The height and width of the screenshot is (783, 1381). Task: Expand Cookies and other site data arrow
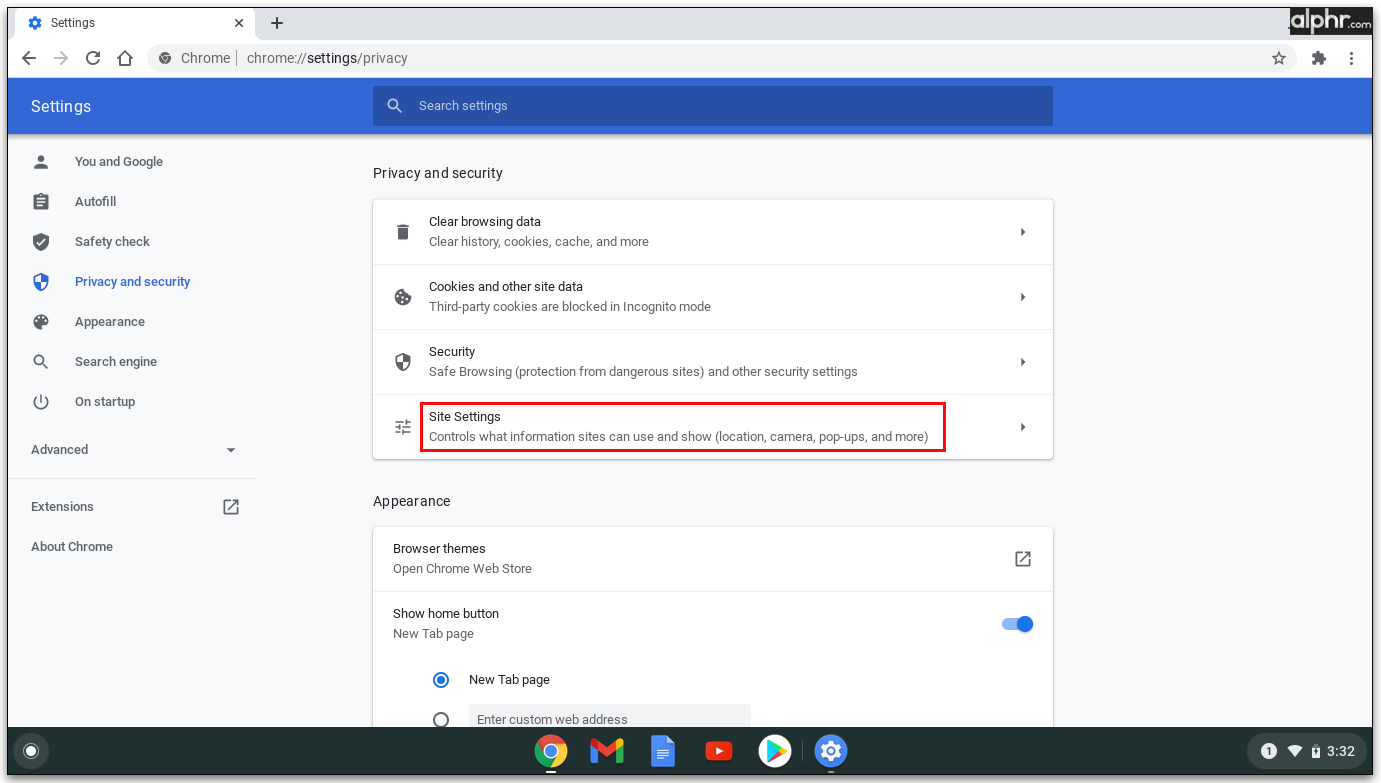point(1023,297)
